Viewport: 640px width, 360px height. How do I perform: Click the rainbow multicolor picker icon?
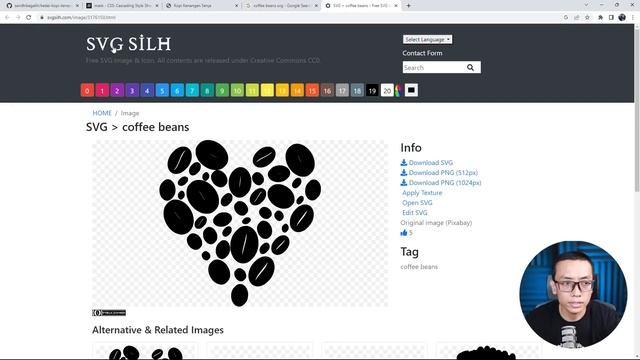click(398, 90)
